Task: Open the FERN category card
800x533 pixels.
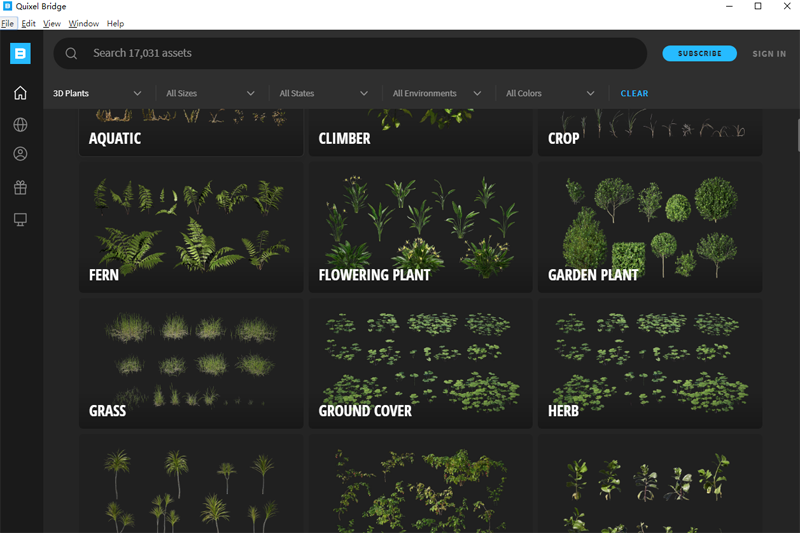Action: point(191,227)
